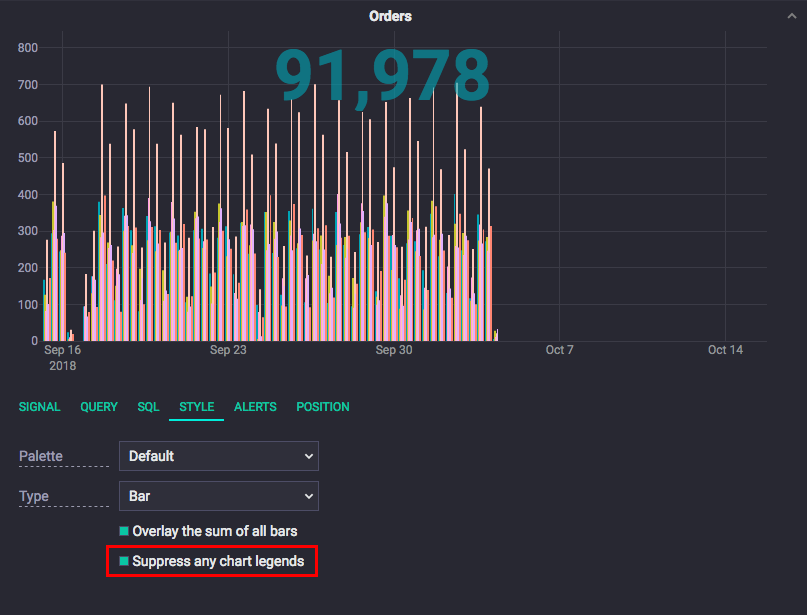Switch to the SIGNAL tab
Viewport: 807px width, 615px height.
coord(39,407)
